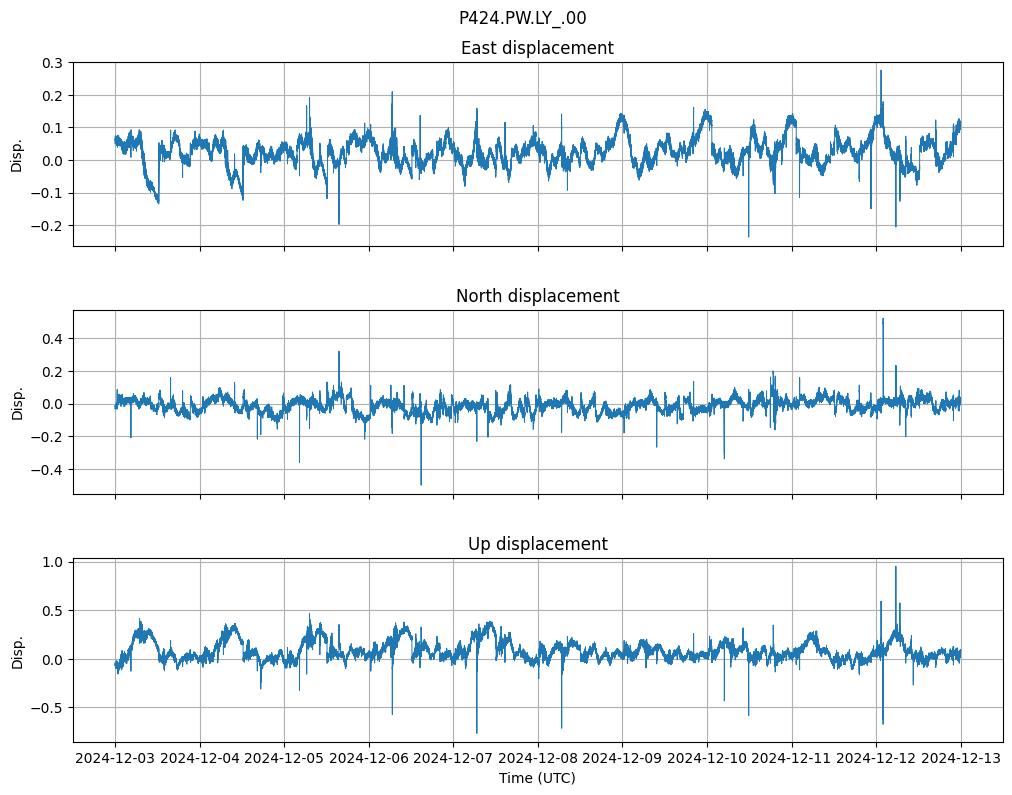Select the Up displacement subplot title

point(537,544)
